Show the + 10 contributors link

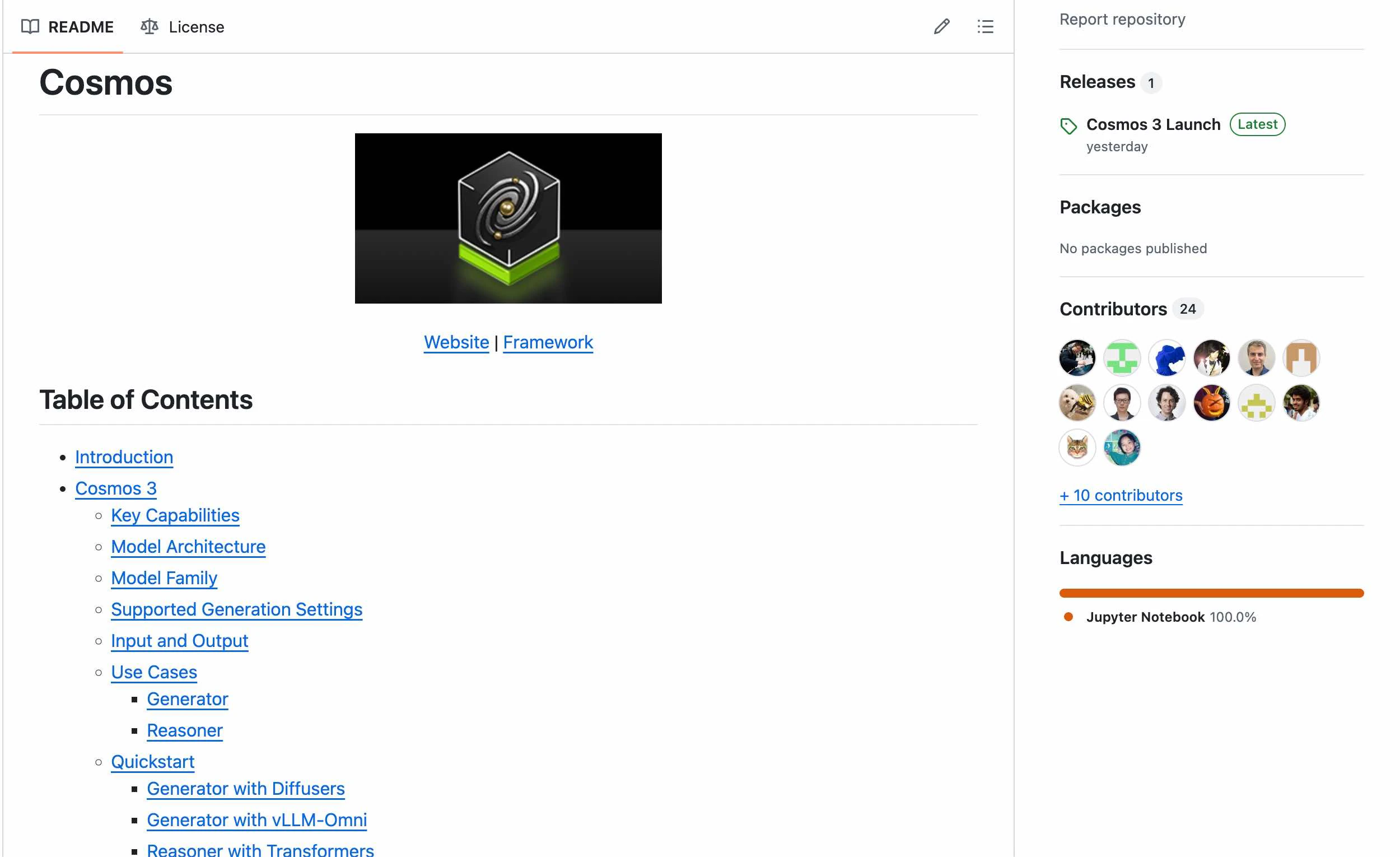pos(1121,496)
